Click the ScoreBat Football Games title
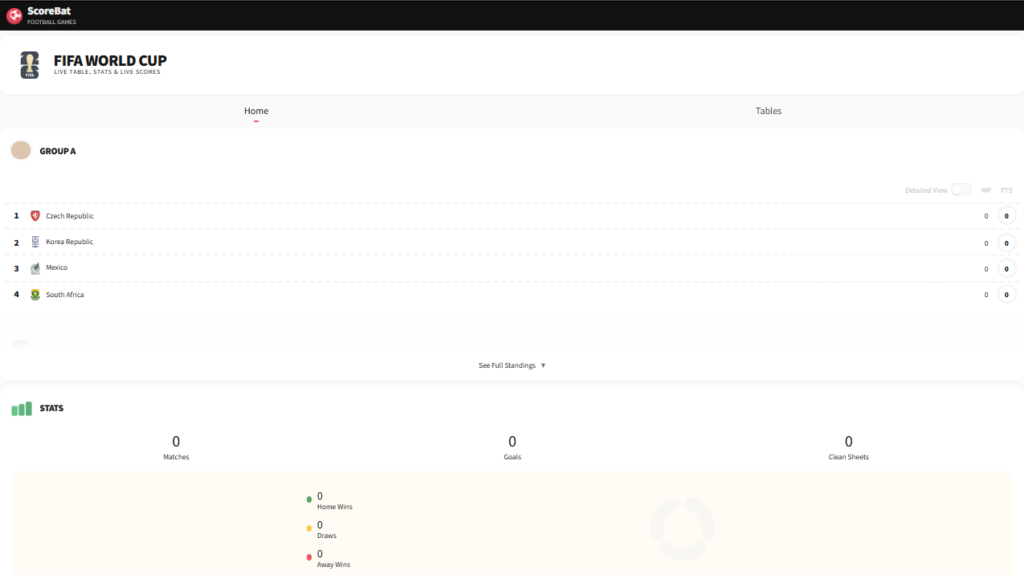 coord(52,15)
